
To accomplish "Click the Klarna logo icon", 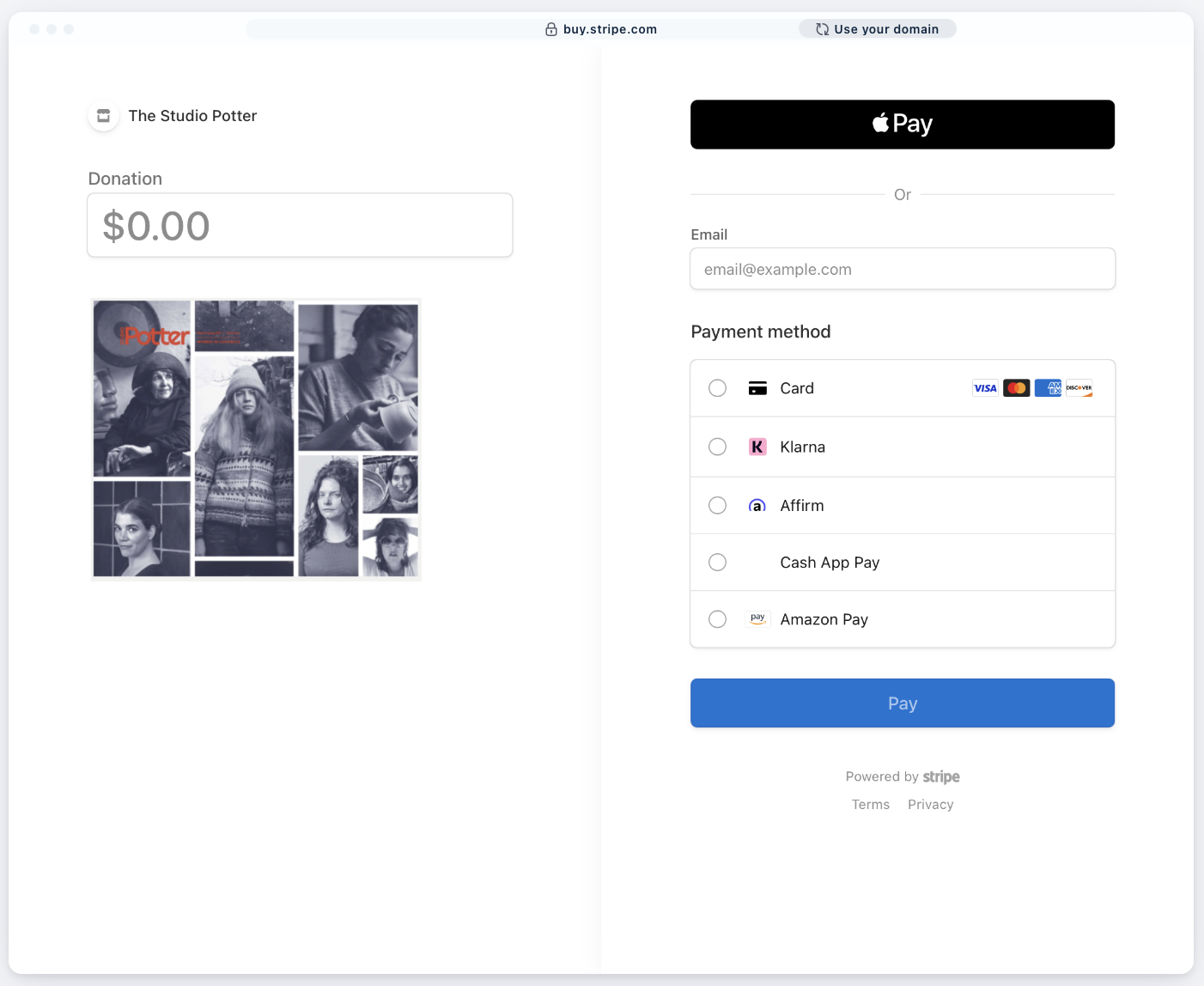I will [757, 447].
